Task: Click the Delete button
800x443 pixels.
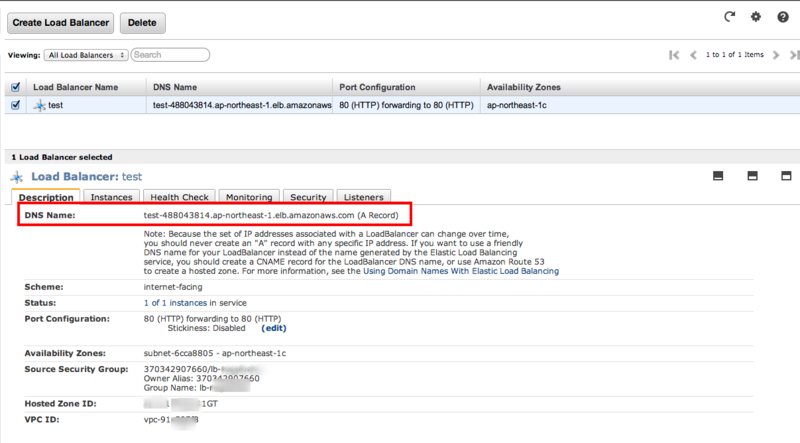Action: pos(142,23)
